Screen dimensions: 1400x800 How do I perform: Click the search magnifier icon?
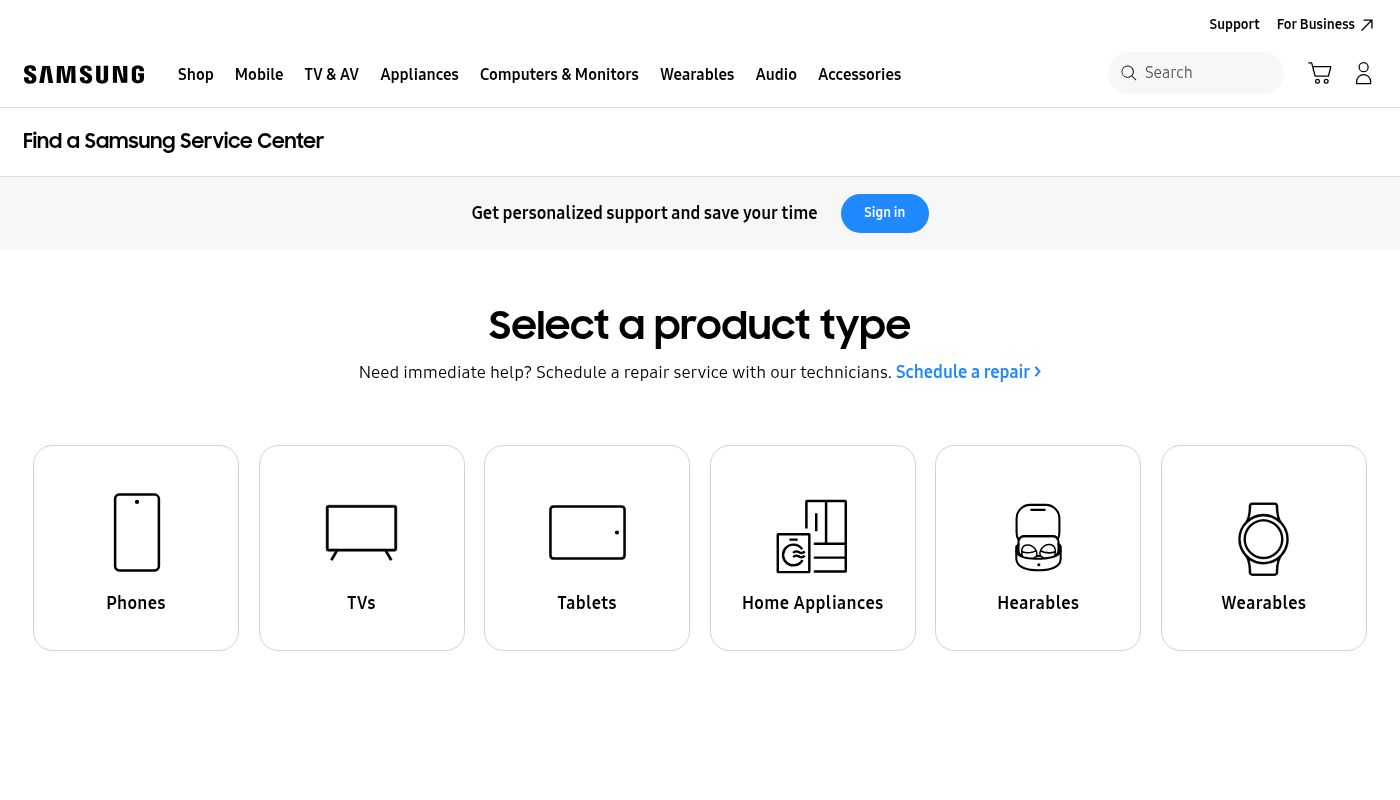coord(1128,73)
